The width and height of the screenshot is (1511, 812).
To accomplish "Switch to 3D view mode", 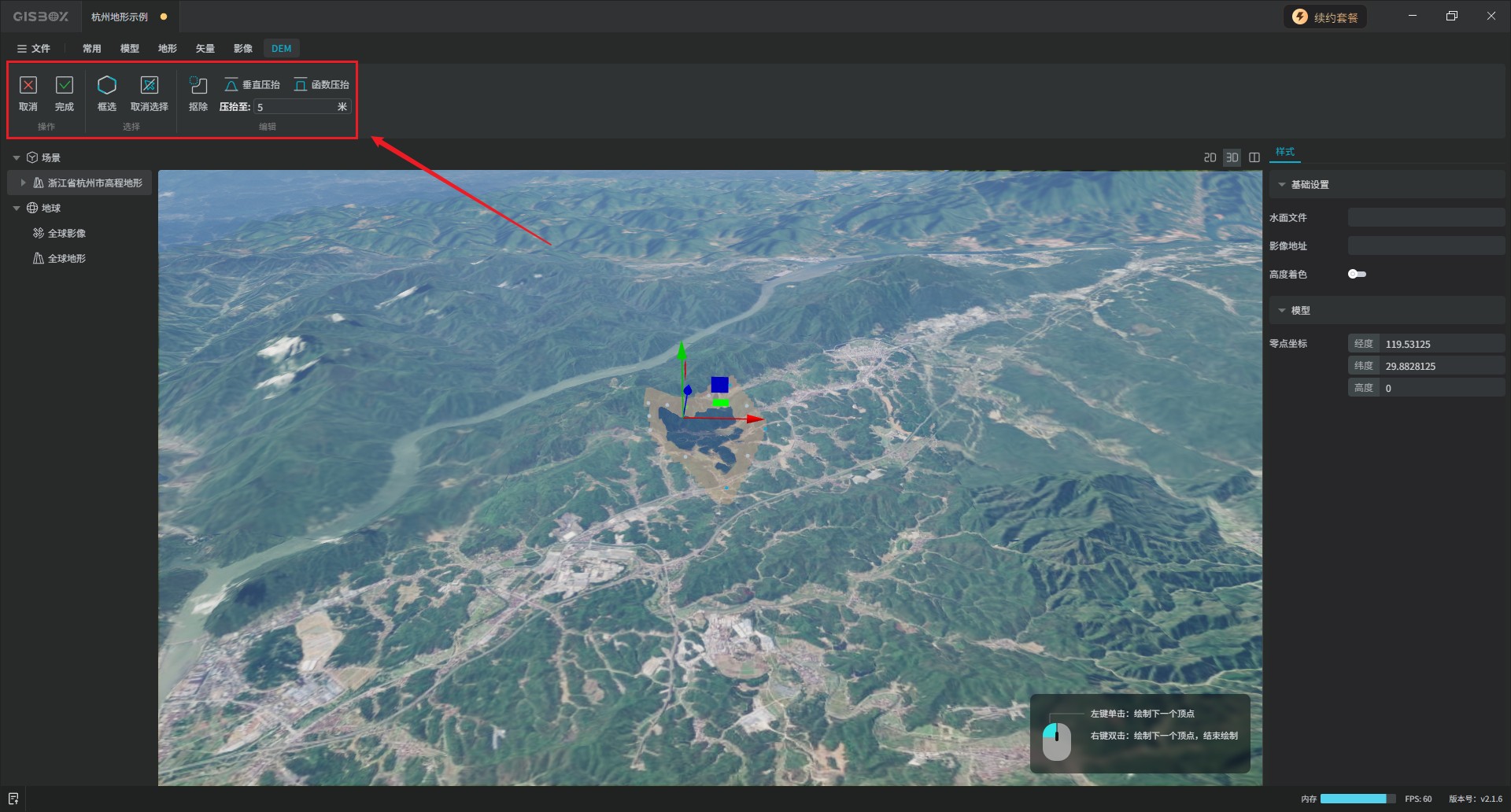I will [x=1232, y=157].
